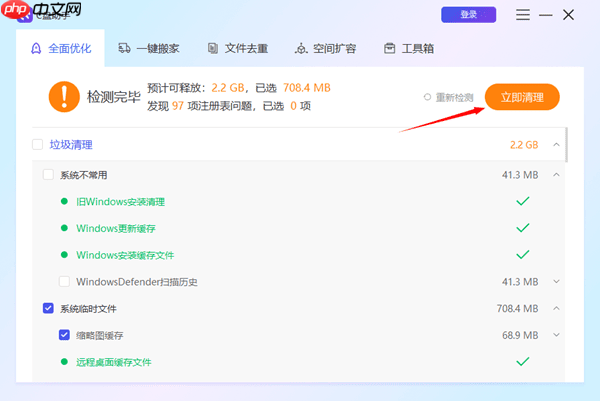Screen dimensions: 600x401
Task: Open the 工具箱 tab
Action: [x=409, y=48]
